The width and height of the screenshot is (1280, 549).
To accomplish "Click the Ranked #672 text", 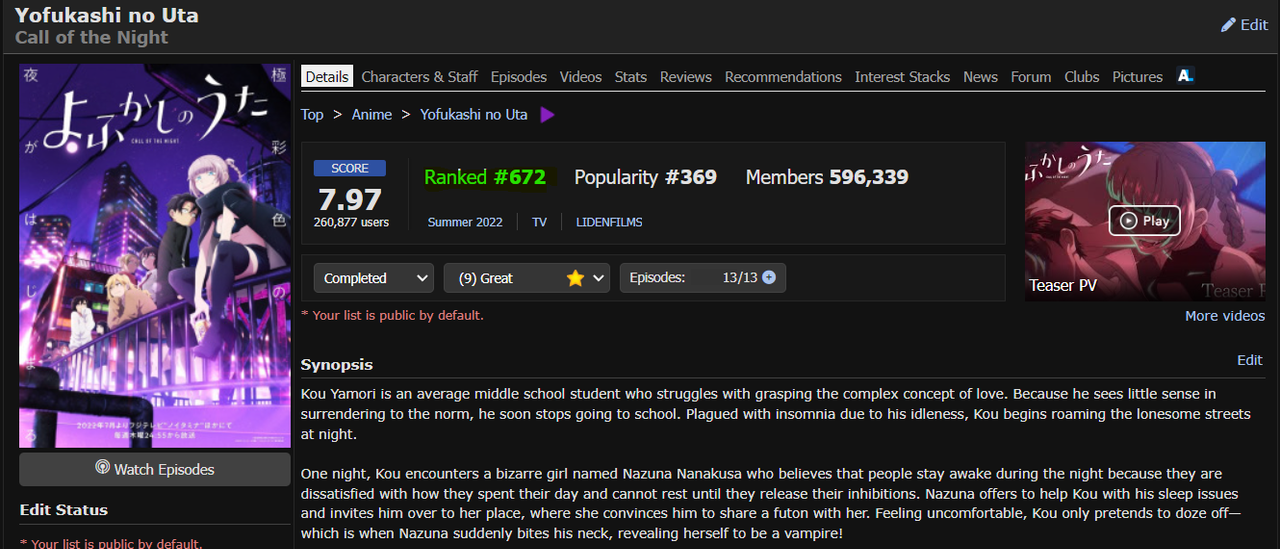I will (x=485, y=177).
